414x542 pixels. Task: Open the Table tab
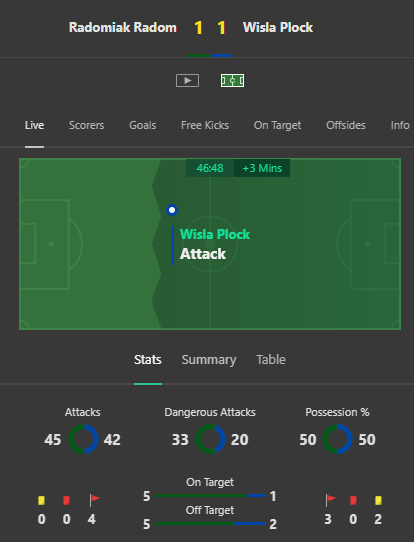[271, 359]
